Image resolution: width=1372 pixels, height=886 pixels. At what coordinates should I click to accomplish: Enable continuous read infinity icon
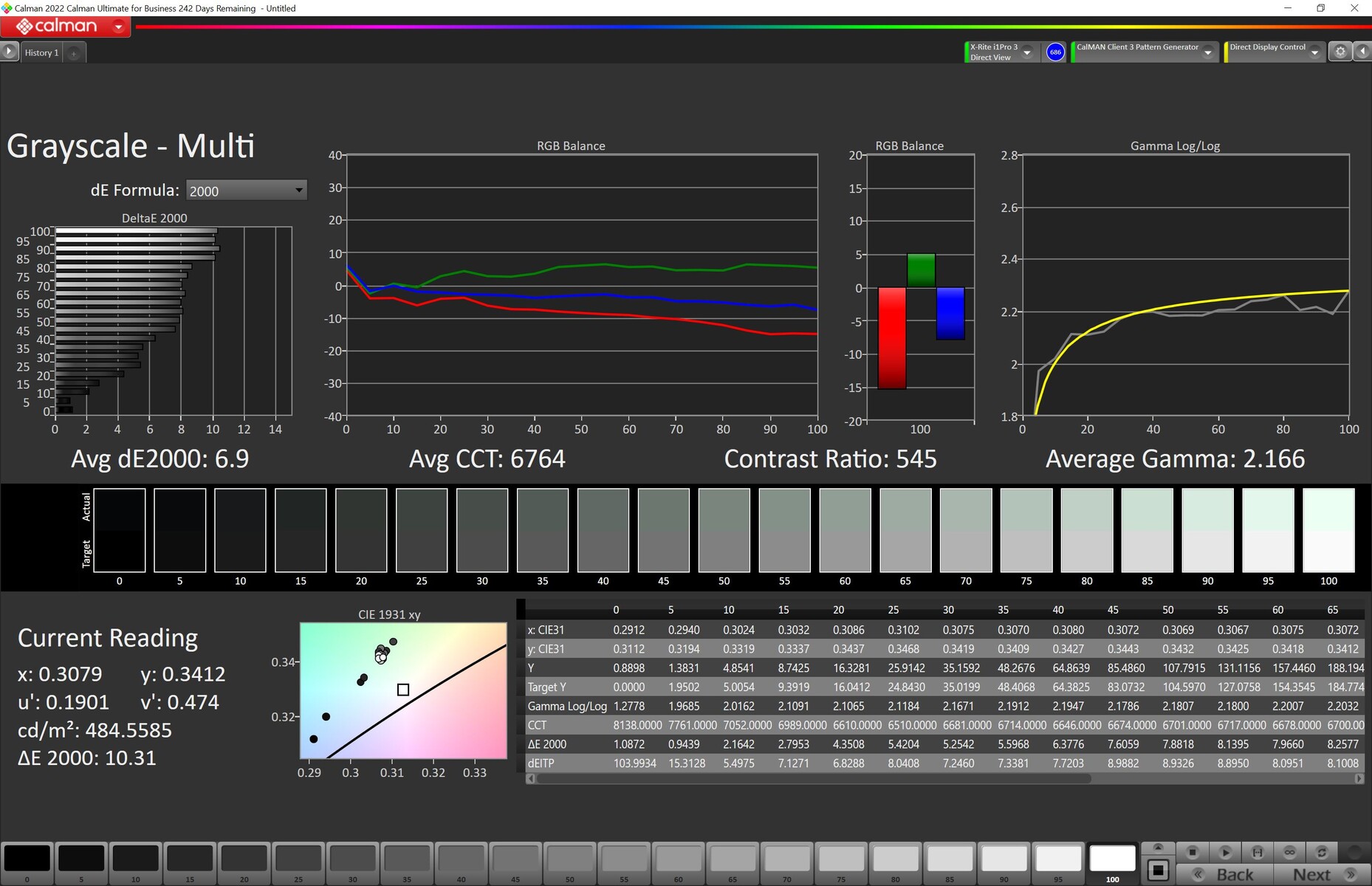click(x=1289, y=852)
